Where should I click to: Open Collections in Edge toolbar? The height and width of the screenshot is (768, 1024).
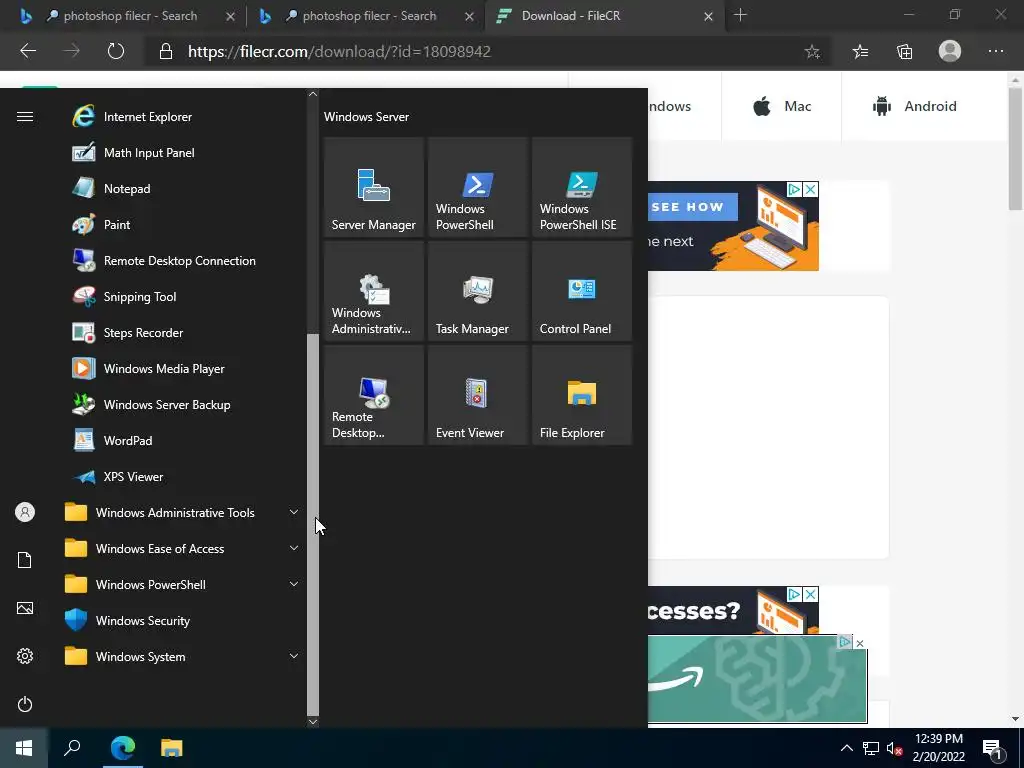click(x=904, y=52)
